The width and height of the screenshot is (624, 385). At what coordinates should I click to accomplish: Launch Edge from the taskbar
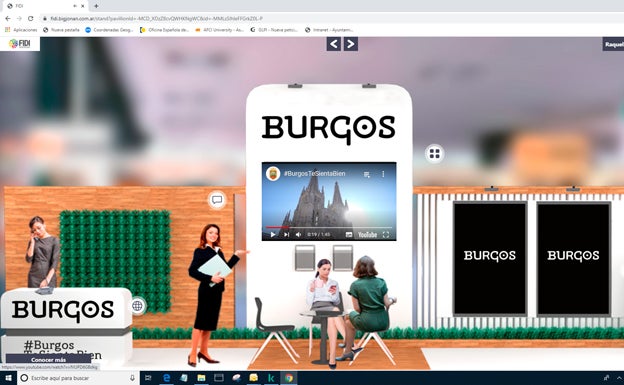point(167,378)
